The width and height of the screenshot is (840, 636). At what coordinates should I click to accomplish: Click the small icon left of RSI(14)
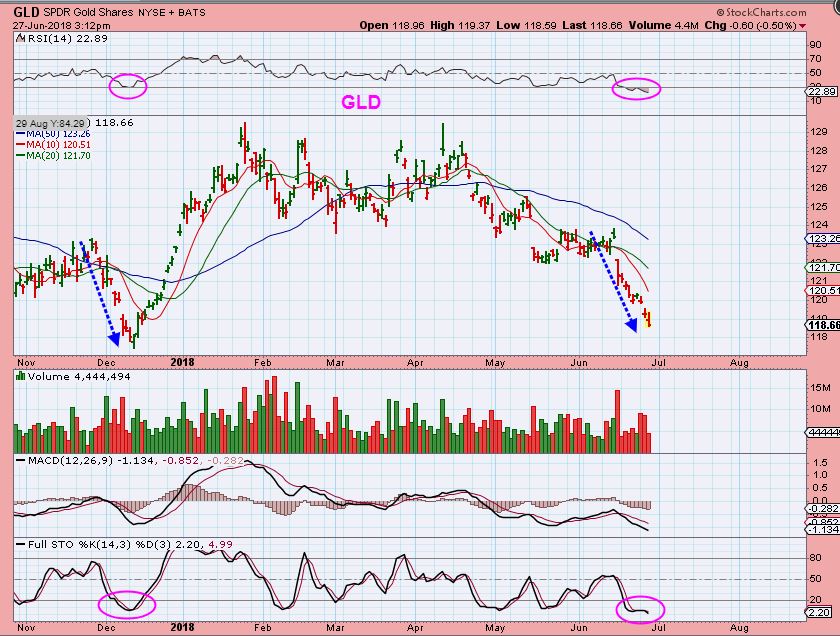(20, 39)
